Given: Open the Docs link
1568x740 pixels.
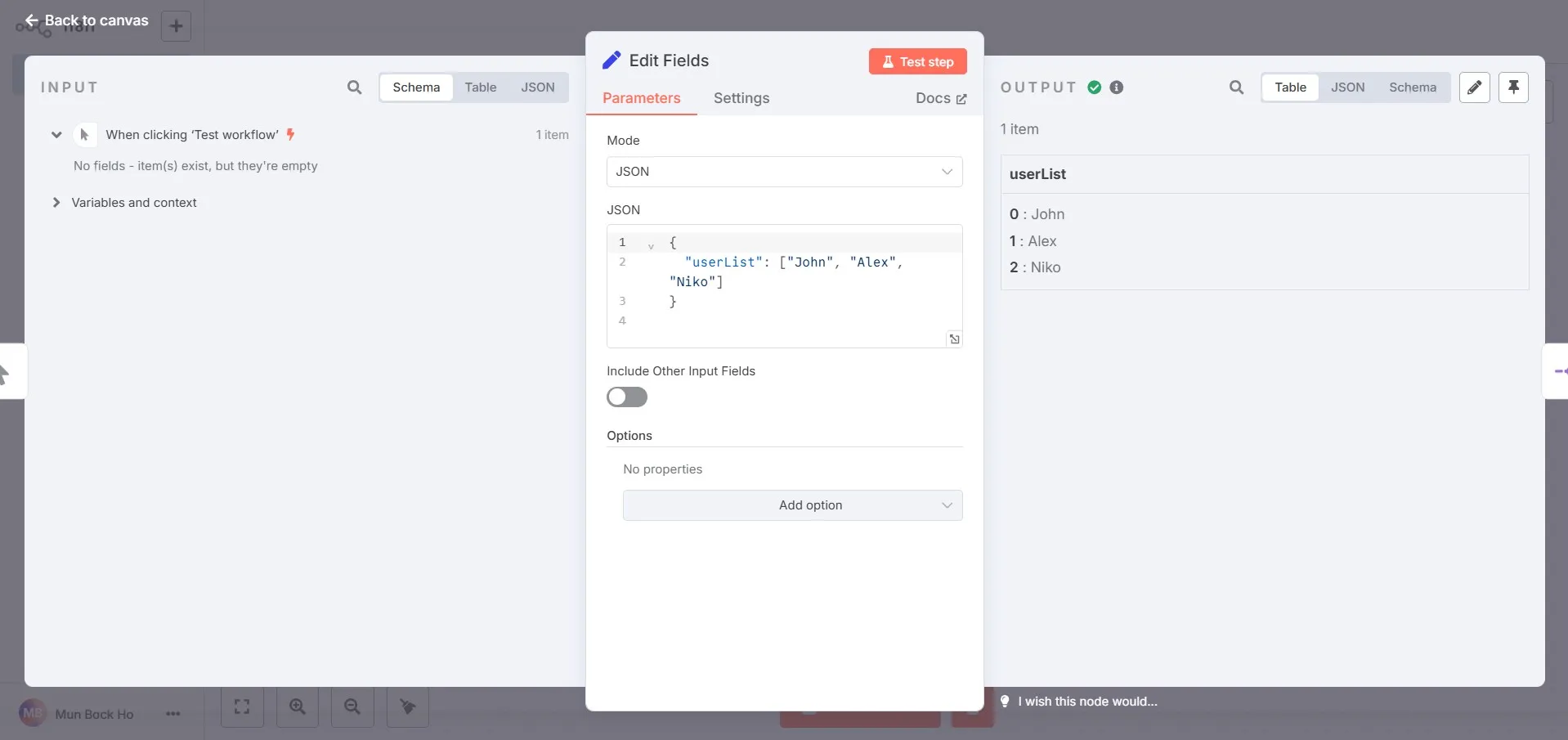Looking at the screenshot, I should click(x=941, y=98).
